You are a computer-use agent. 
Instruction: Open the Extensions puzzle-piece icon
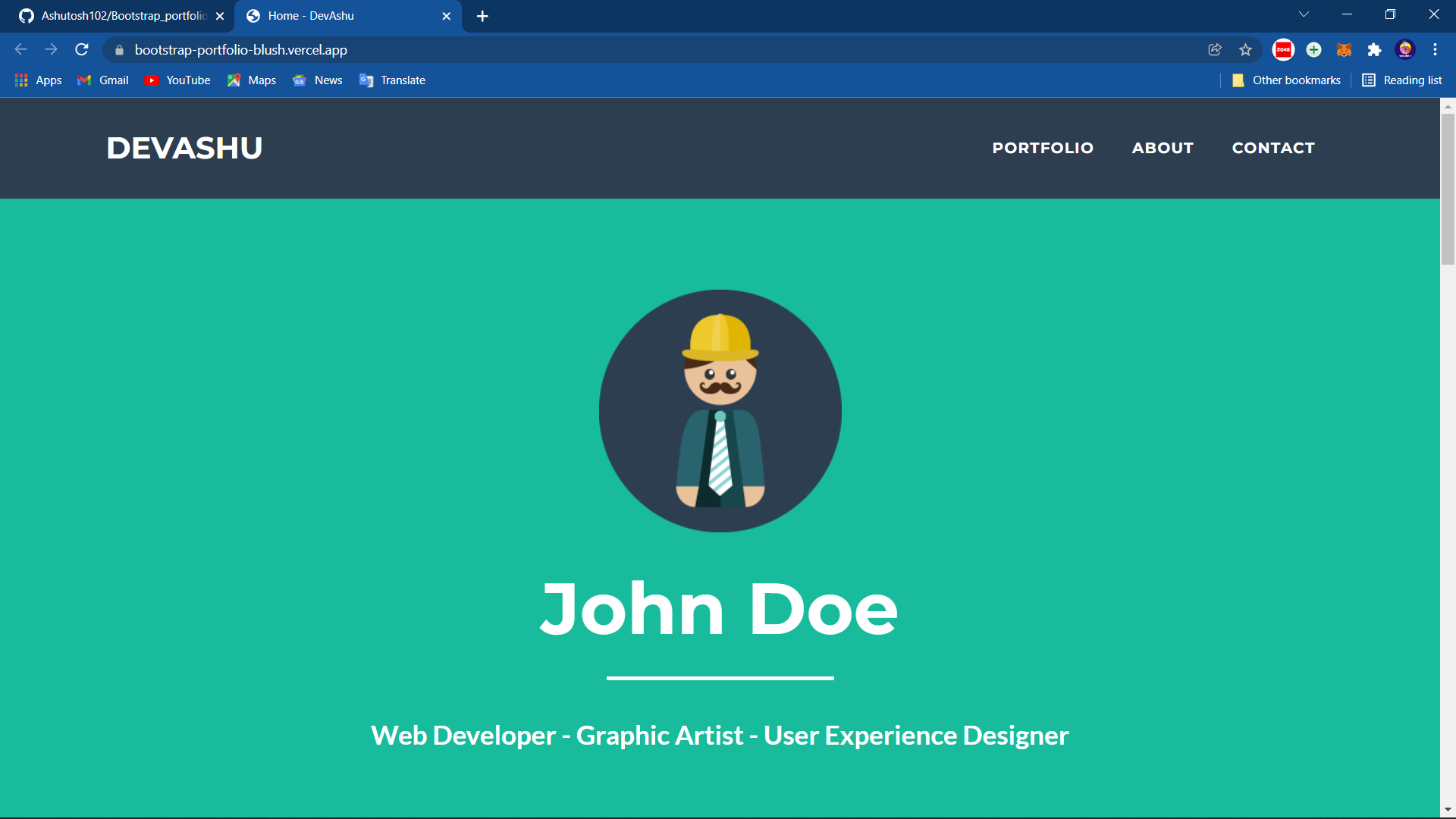coord(1375,49)
